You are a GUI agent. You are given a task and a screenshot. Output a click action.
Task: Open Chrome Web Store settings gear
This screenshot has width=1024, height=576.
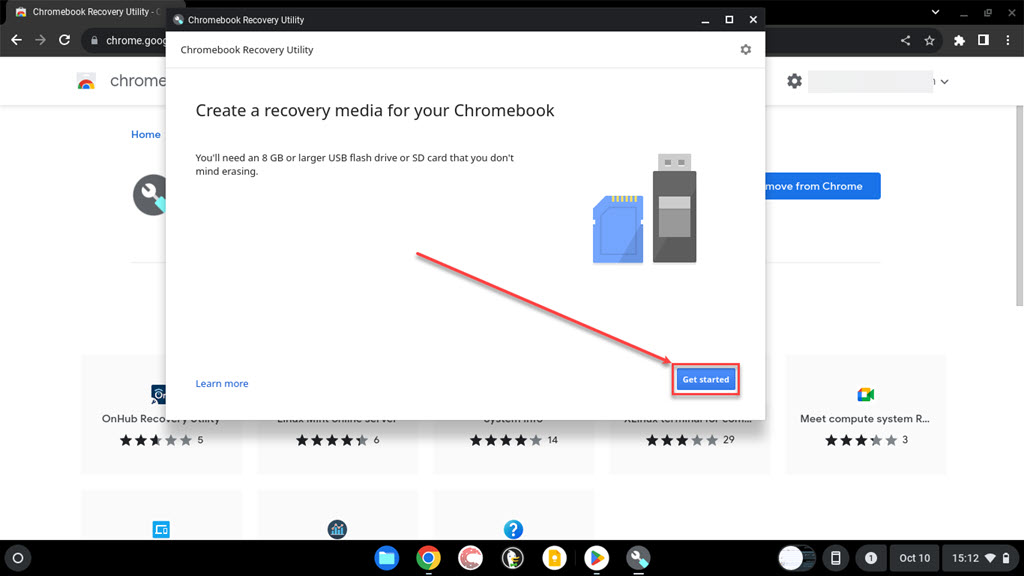click(794, 81)
